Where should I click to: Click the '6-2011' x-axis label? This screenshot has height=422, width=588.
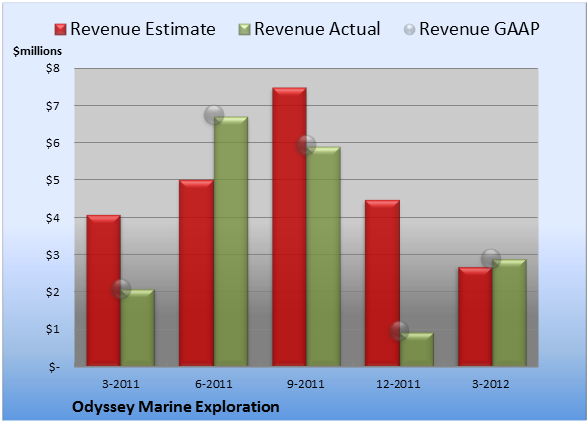point(214,384)
